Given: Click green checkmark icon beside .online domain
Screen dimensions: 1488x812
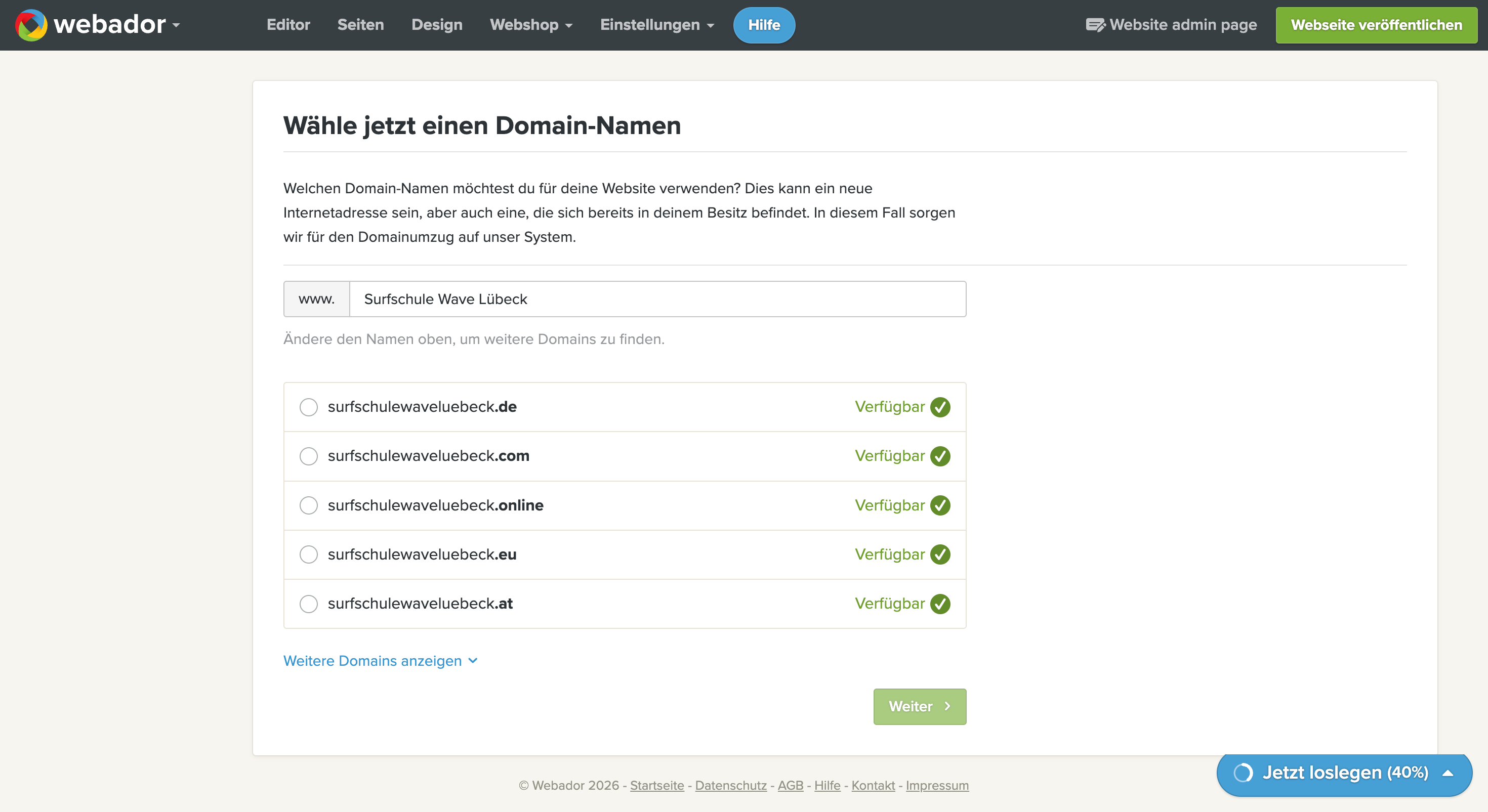Looking at the screenshot, I should (940, 505).
